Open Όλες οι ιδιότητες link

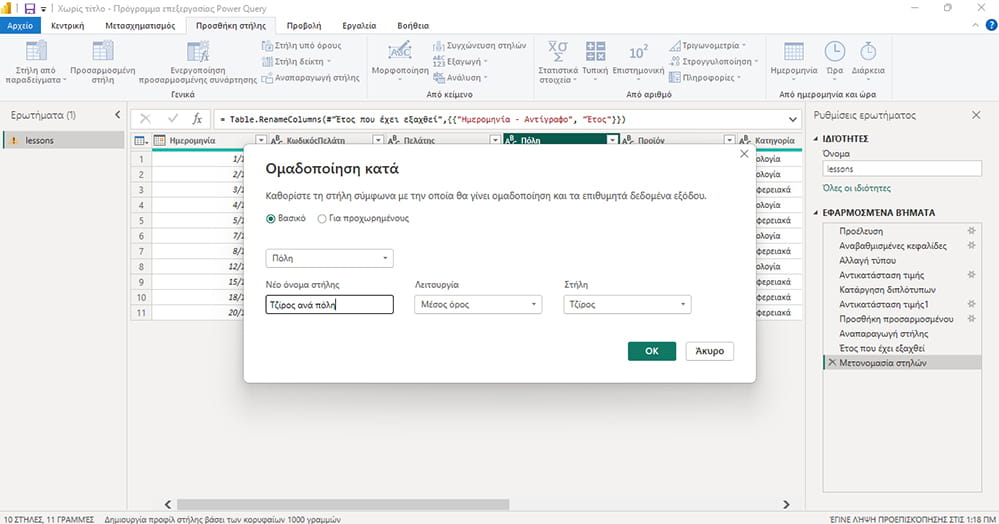coord(857,188)
